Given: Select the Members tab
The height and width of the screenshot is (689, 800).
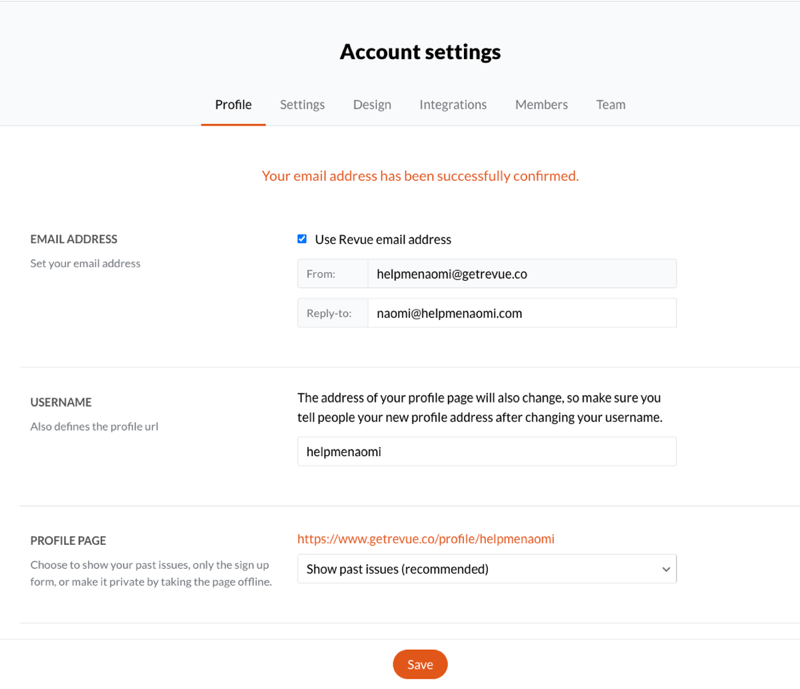Looking at the screenshot, I should (541, 105).
